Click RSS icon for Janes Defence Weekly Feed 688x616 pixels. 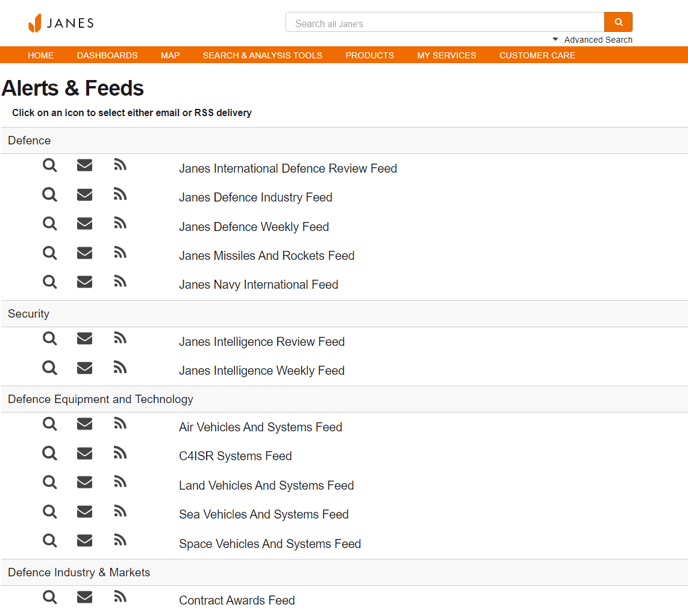point(120,223)
